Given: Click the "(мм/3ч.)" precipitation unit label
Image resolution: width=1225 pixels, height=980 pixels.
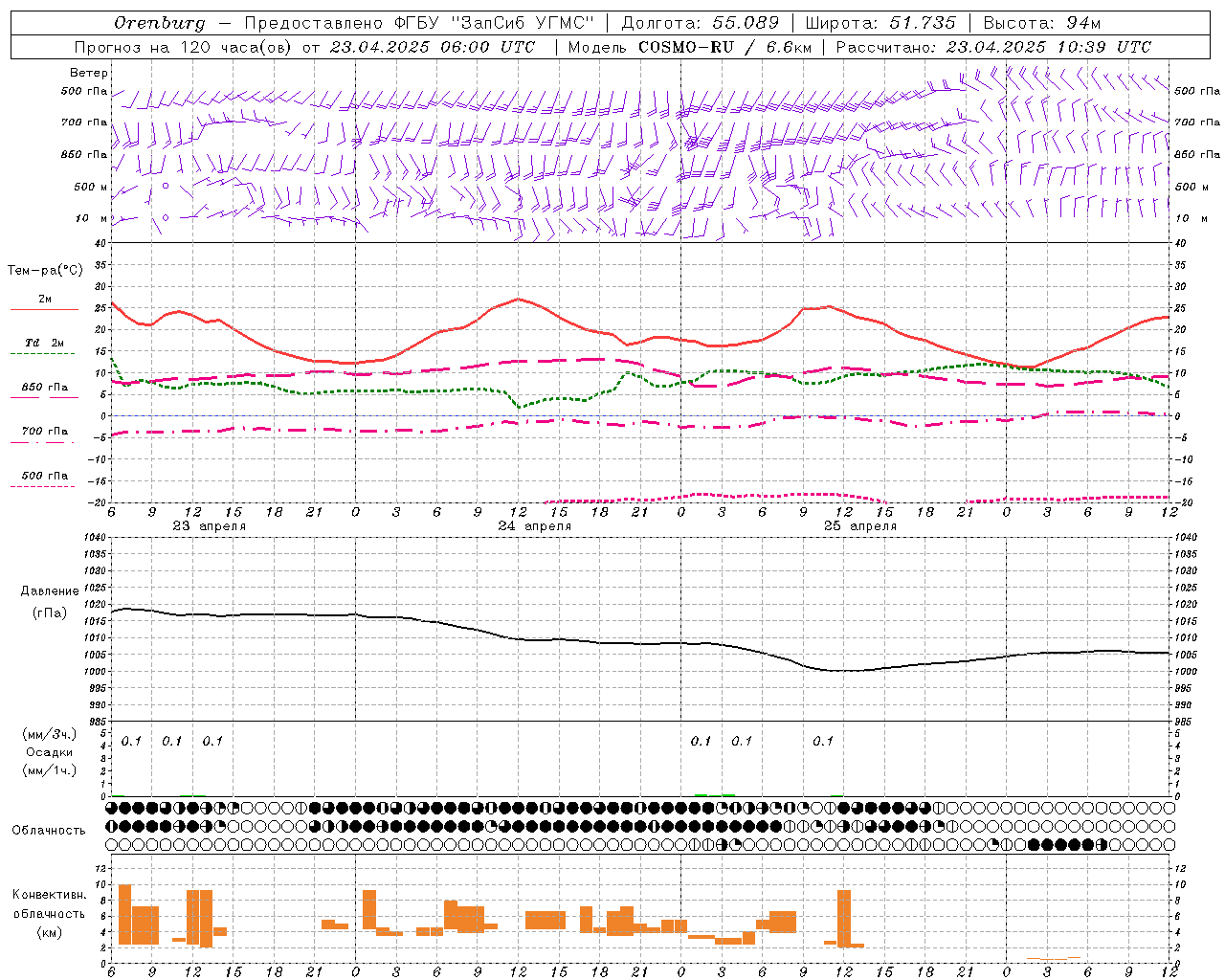Looking at the screenshot, I should tap(50, 734).
